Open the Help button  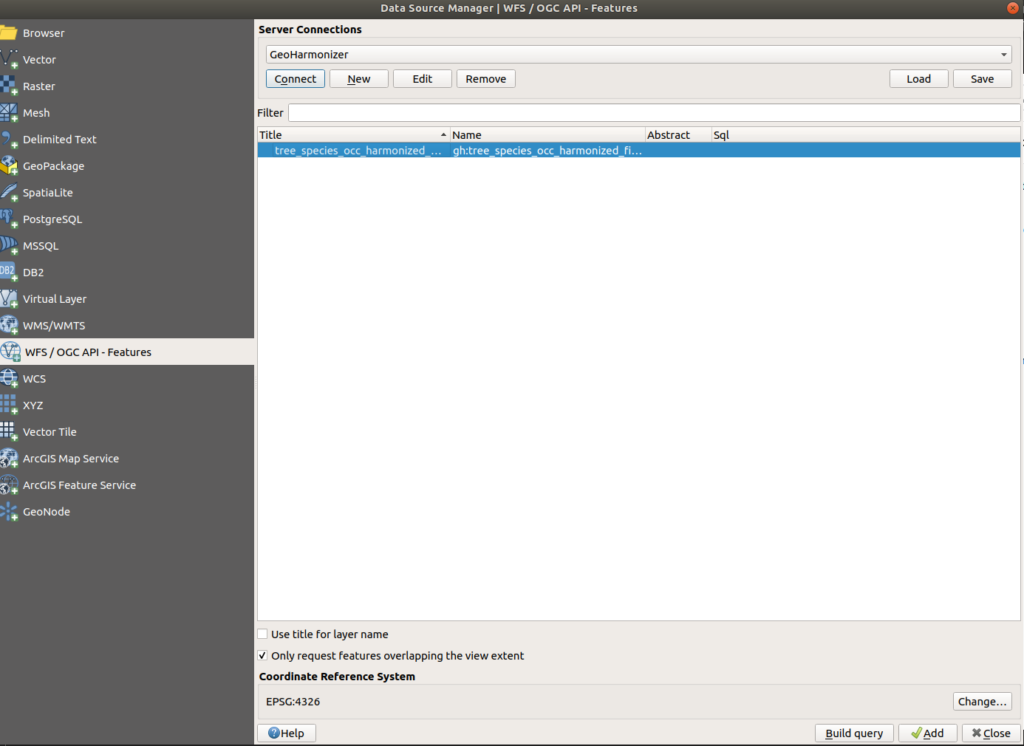point(286,733)
